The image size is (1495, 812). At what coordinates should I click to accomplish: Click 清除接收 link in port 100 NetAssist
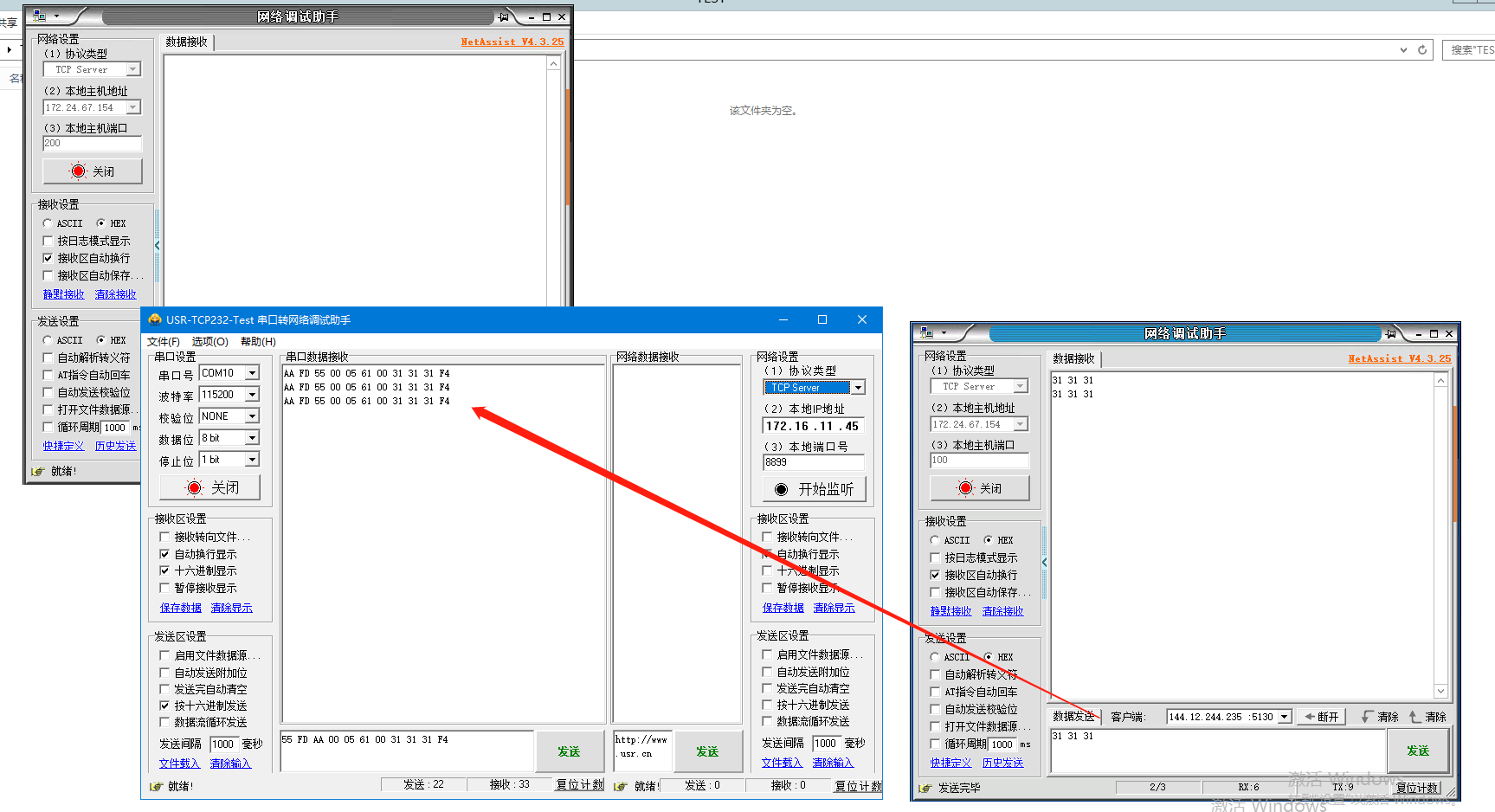(x=1003, y=611)
